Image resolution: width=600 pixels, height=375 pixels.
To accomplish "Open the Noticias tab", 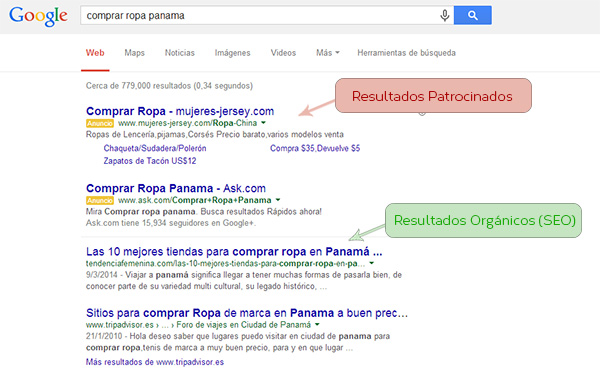I will coord(179,53).
